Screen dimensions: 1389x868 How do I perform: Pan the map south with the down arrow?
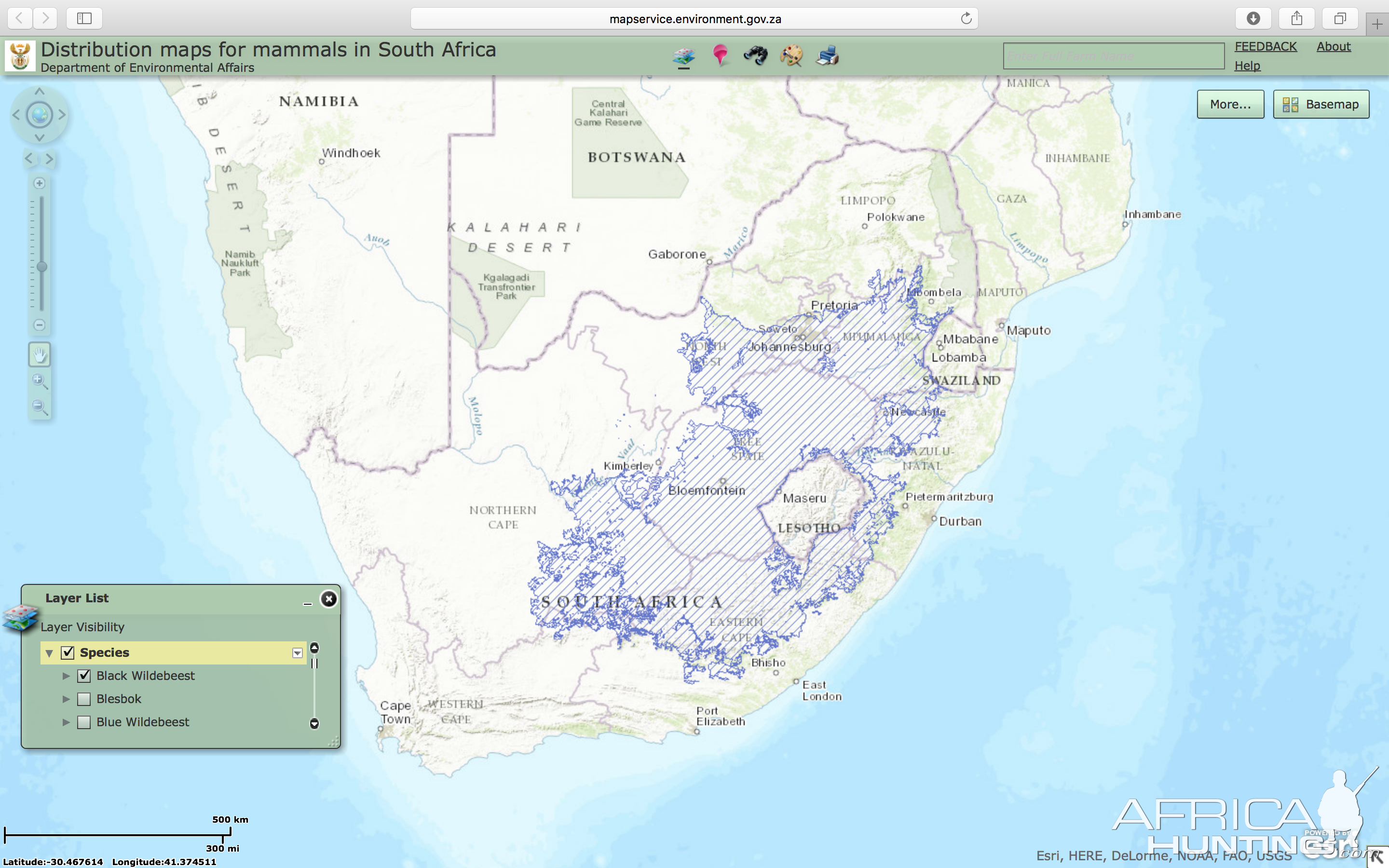[x=39, y=138]
